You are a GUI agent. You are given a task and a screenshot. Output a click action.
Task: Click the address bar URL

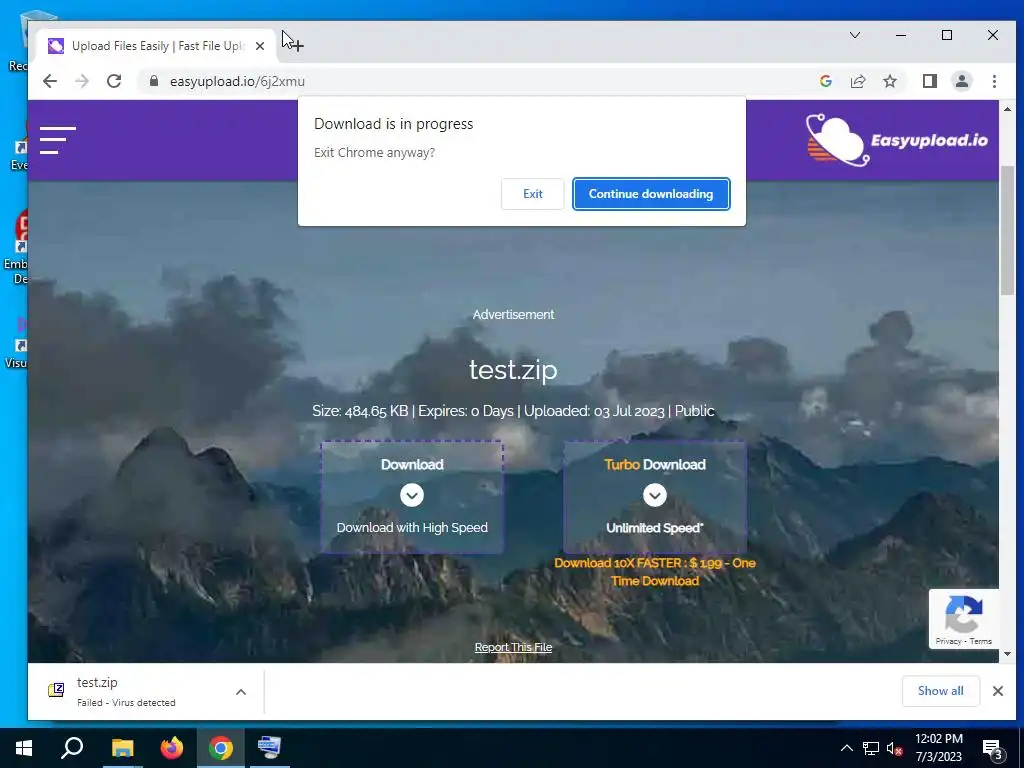tap(237, 81)
